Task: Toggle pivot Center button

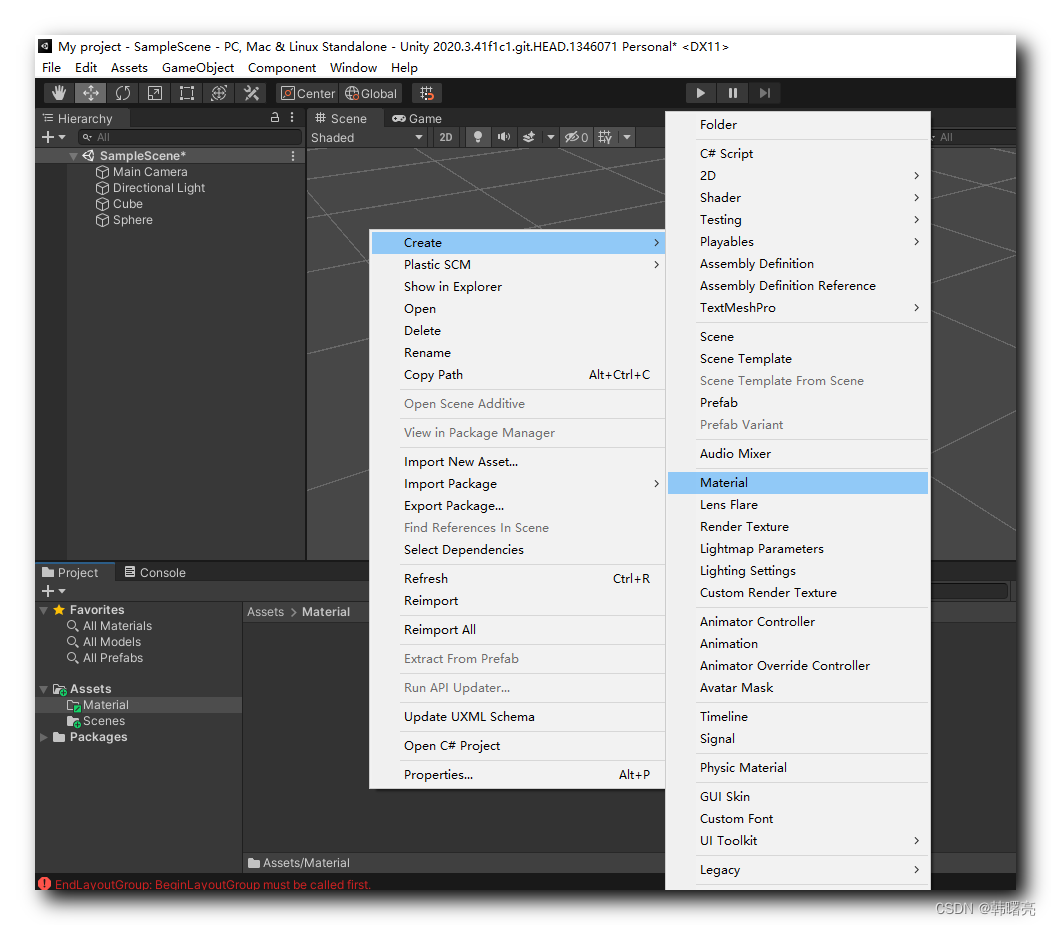Action: (x=308, y=93)
